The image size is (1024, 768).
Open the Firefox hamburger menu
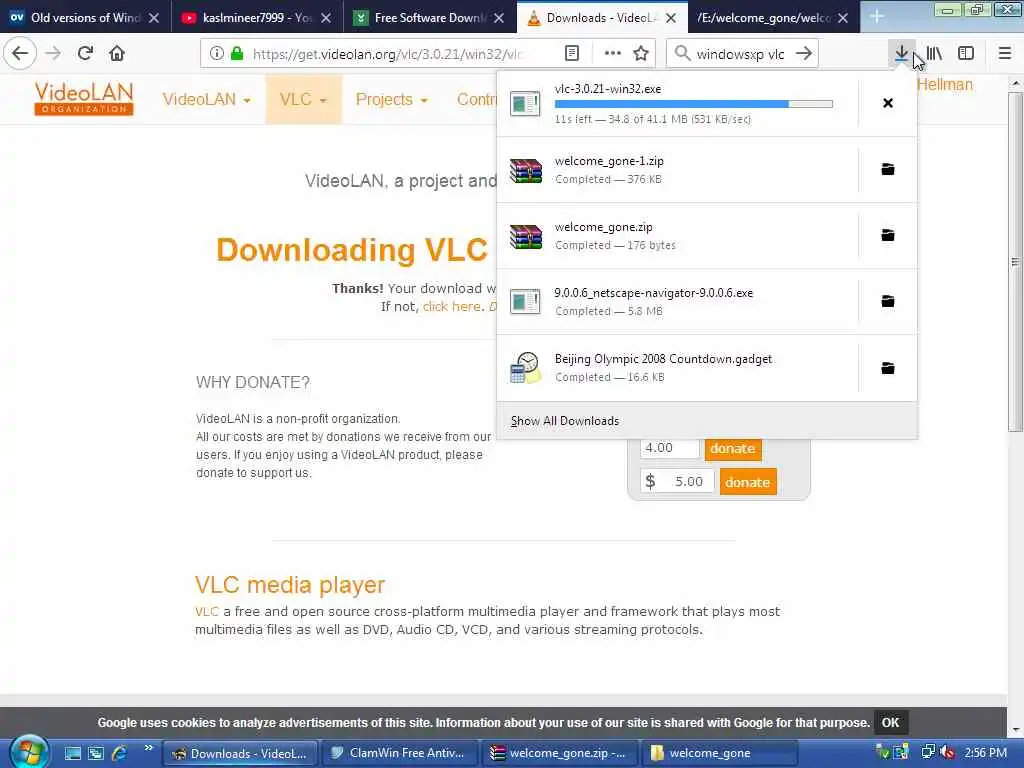[x=1005, y=54]
